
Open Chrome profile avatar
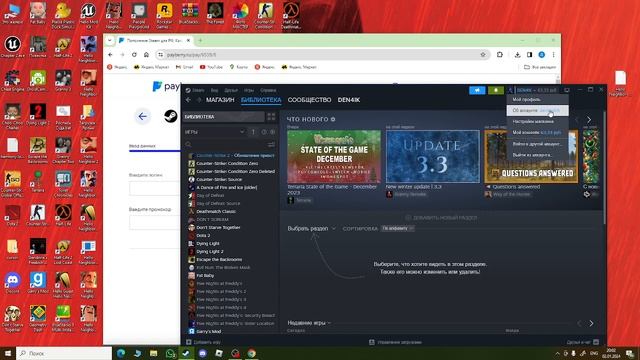pos(542,55)
